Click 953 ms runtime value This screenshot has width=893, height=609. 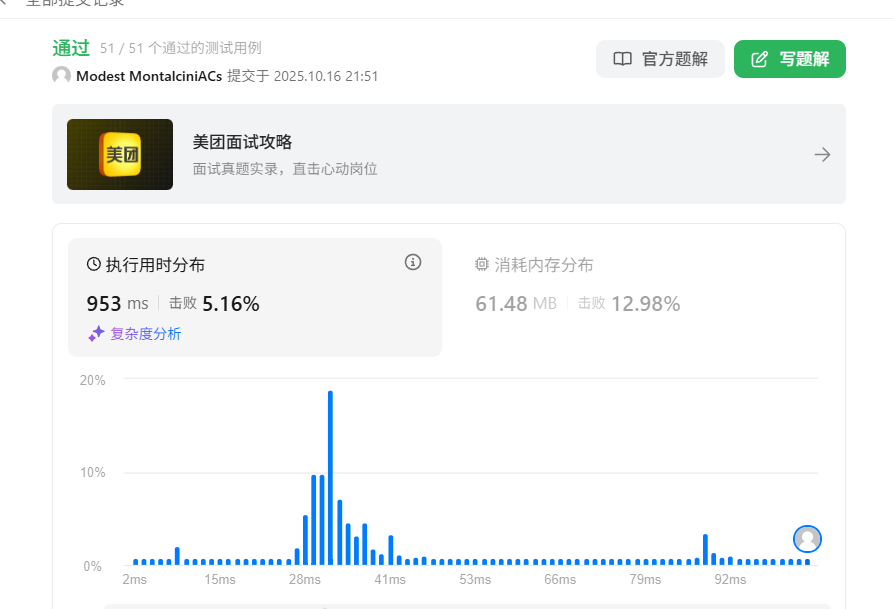(x=117, y=304)
